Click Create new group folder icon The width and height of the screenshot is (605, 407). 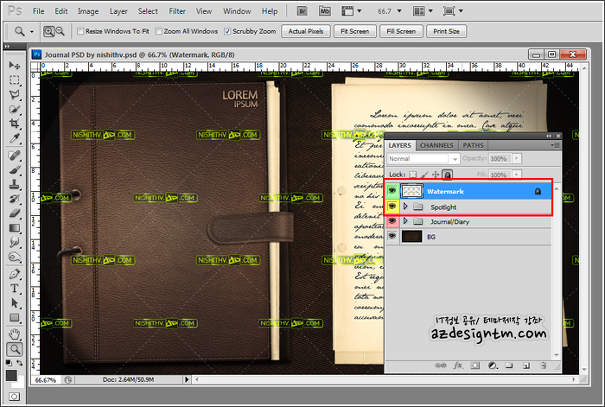509,365
